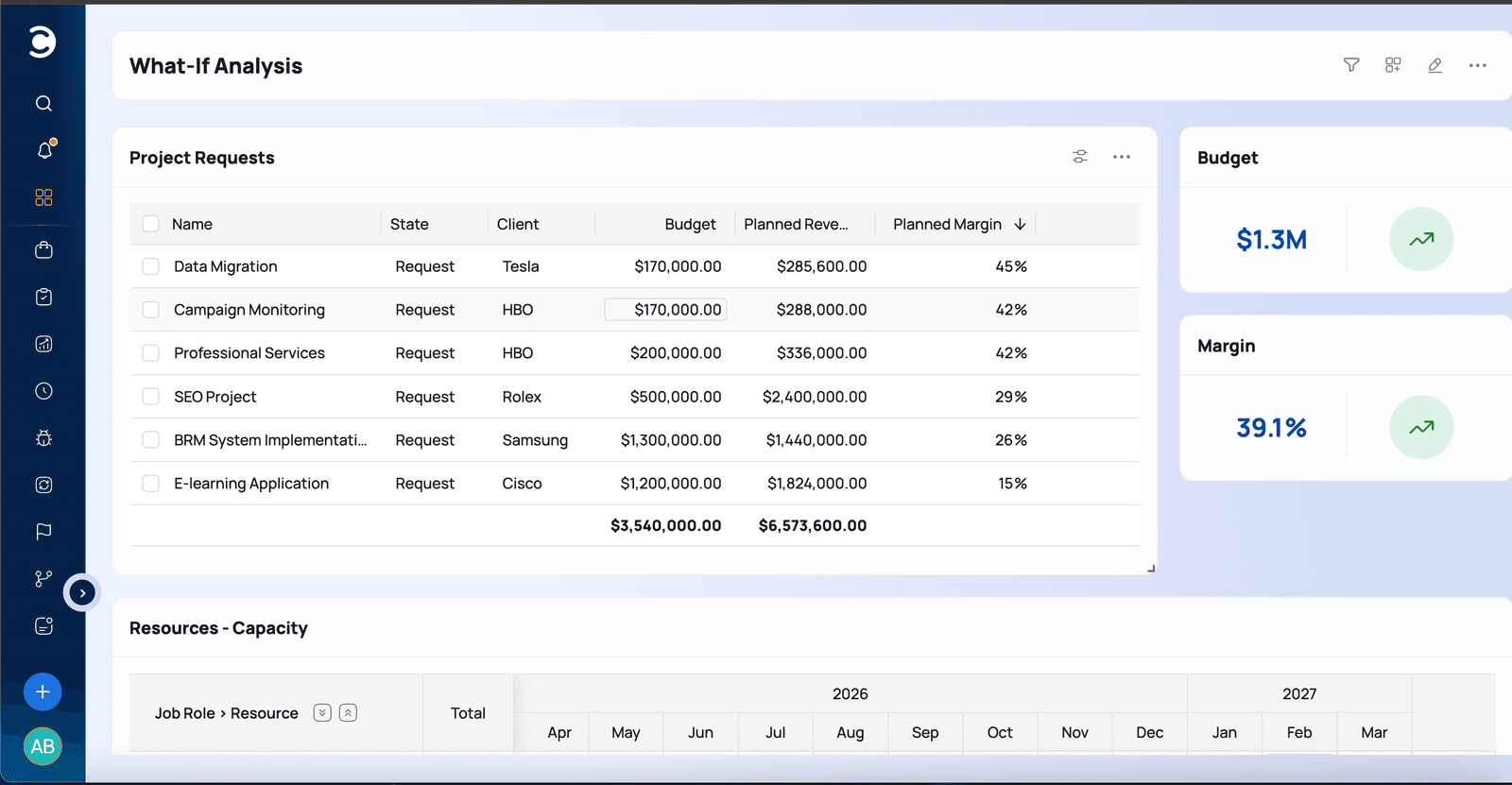Click the Budget trend up indicator

pos(1421,239)
